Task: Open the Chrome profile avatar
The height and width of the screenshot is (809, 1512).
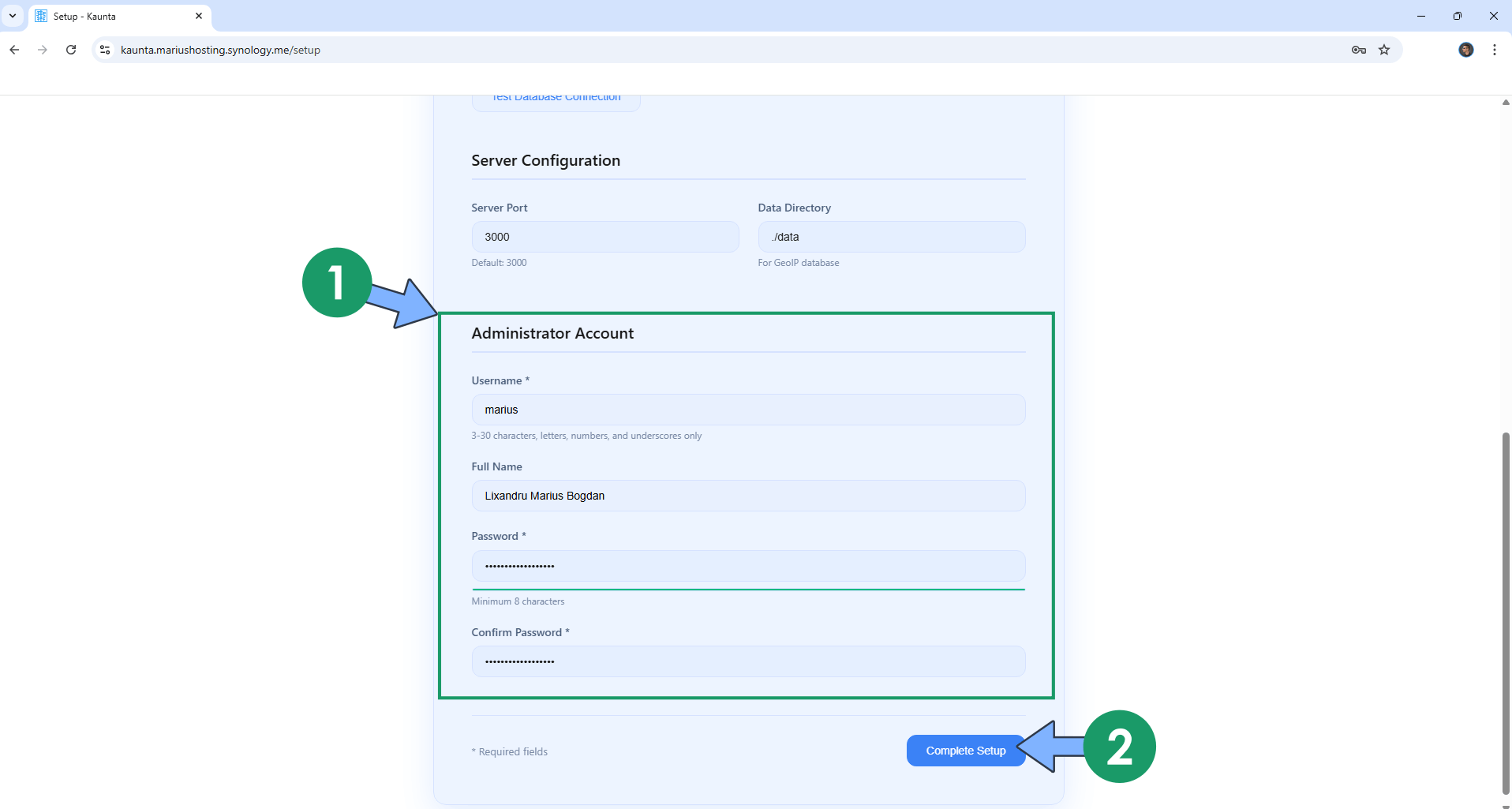Action: tap(1466, 50)
